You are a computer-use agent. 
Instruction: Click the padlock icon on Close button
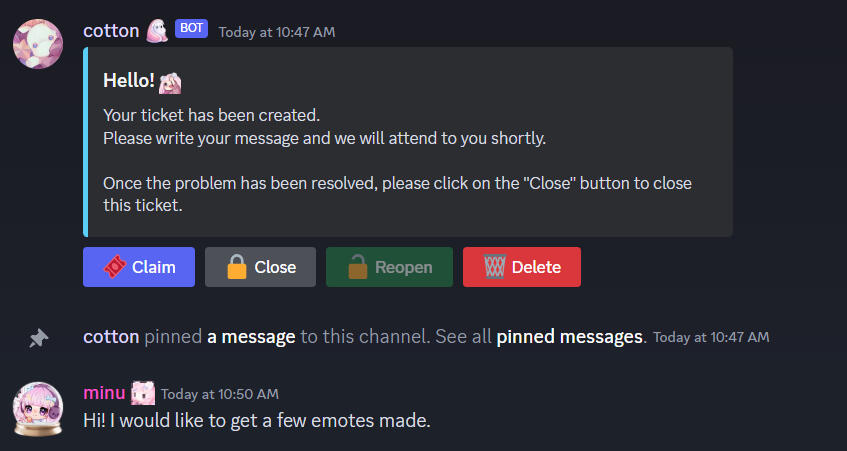point(237,267)
